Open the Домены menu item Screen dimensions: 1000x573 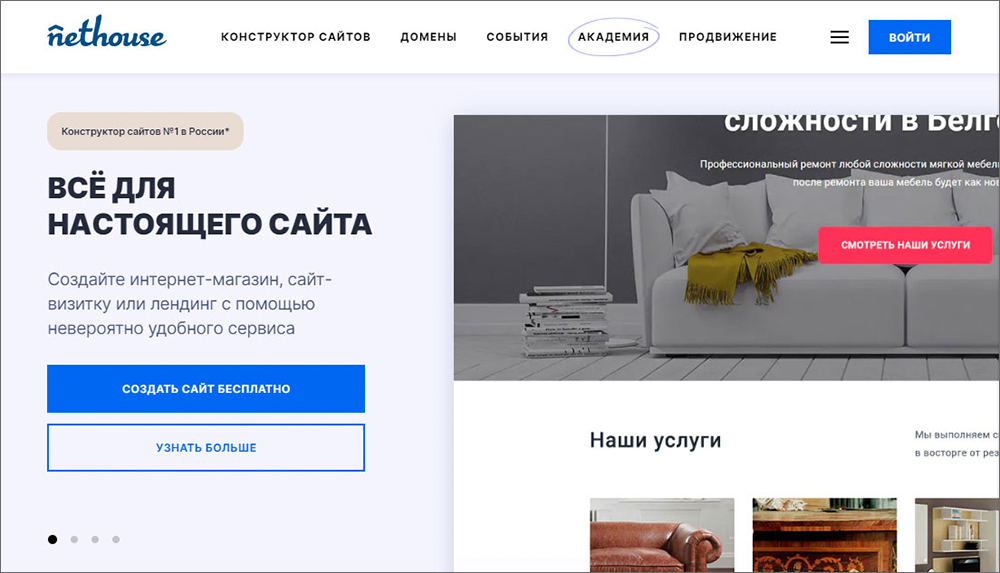pyautogui.click(x=429, y=37)
